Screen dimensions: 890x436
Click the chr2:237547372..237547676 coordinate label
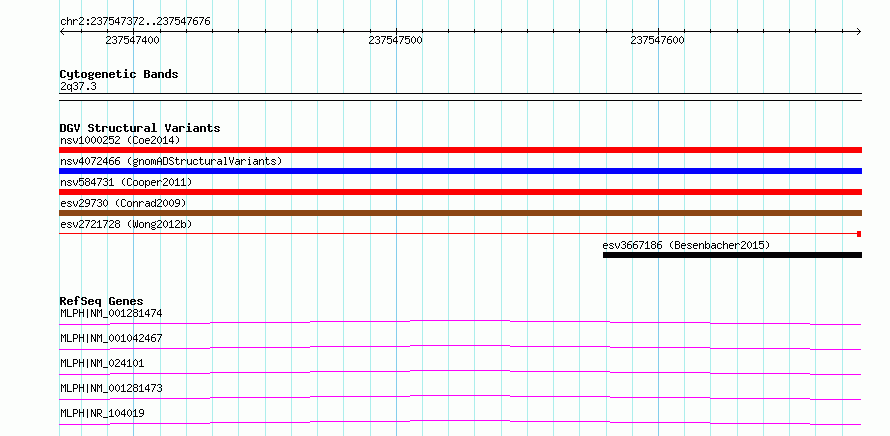point(135,22)
